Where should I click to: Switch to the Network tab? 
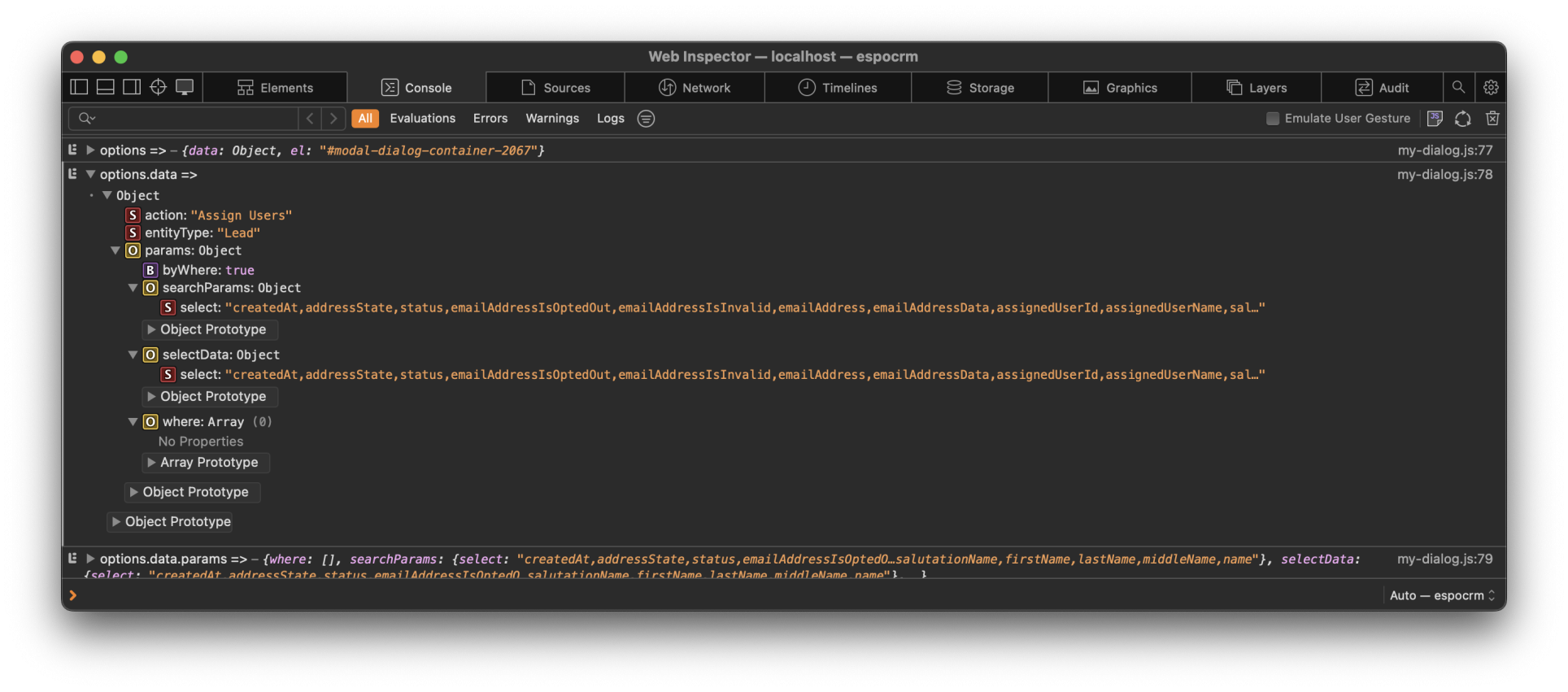(695, 87)
